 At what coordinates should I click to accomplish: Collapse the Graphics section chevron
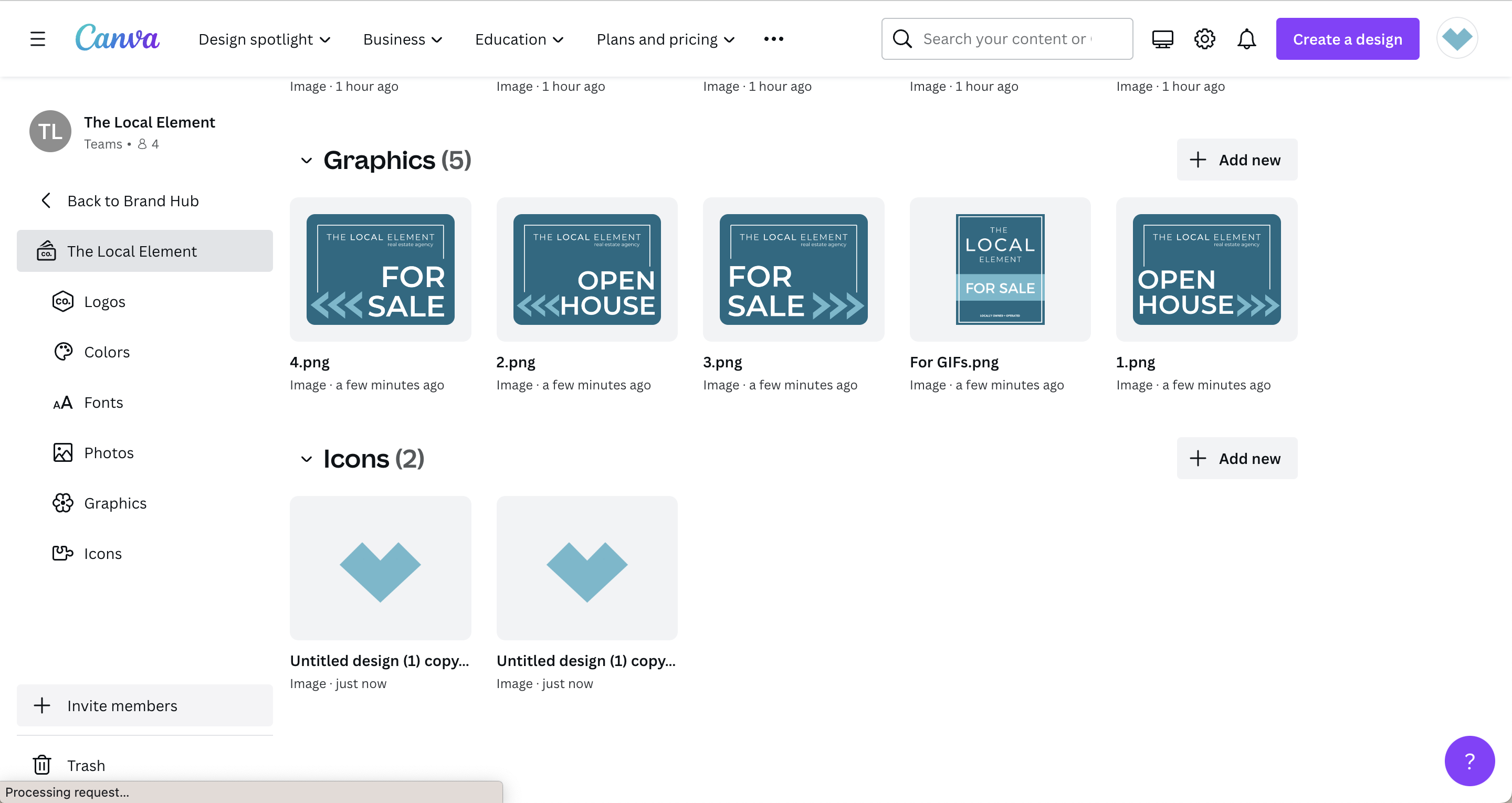(307, 160)
